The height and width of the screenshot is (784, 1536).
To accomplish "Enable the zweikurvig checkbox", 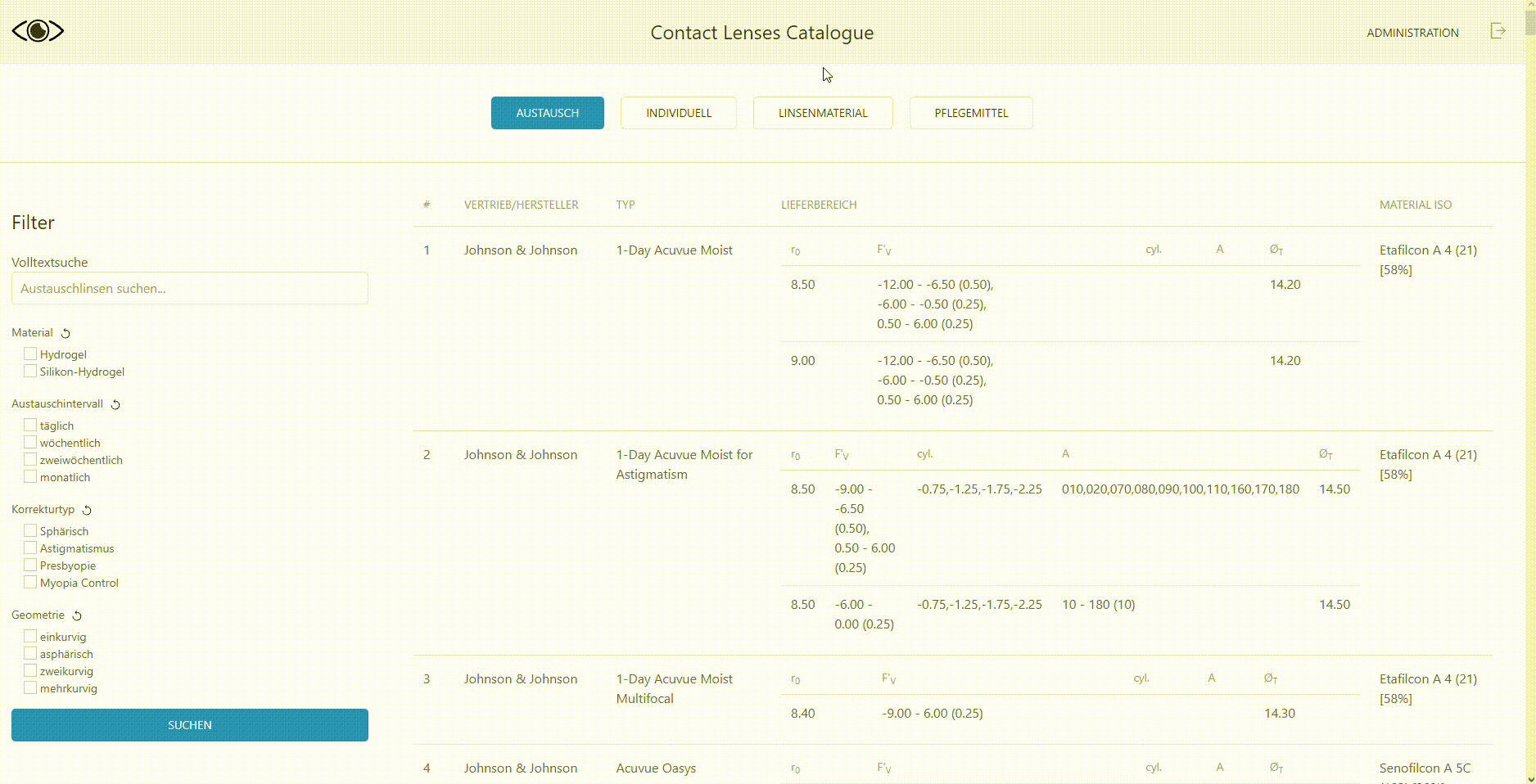I will [x=30, y=670].
